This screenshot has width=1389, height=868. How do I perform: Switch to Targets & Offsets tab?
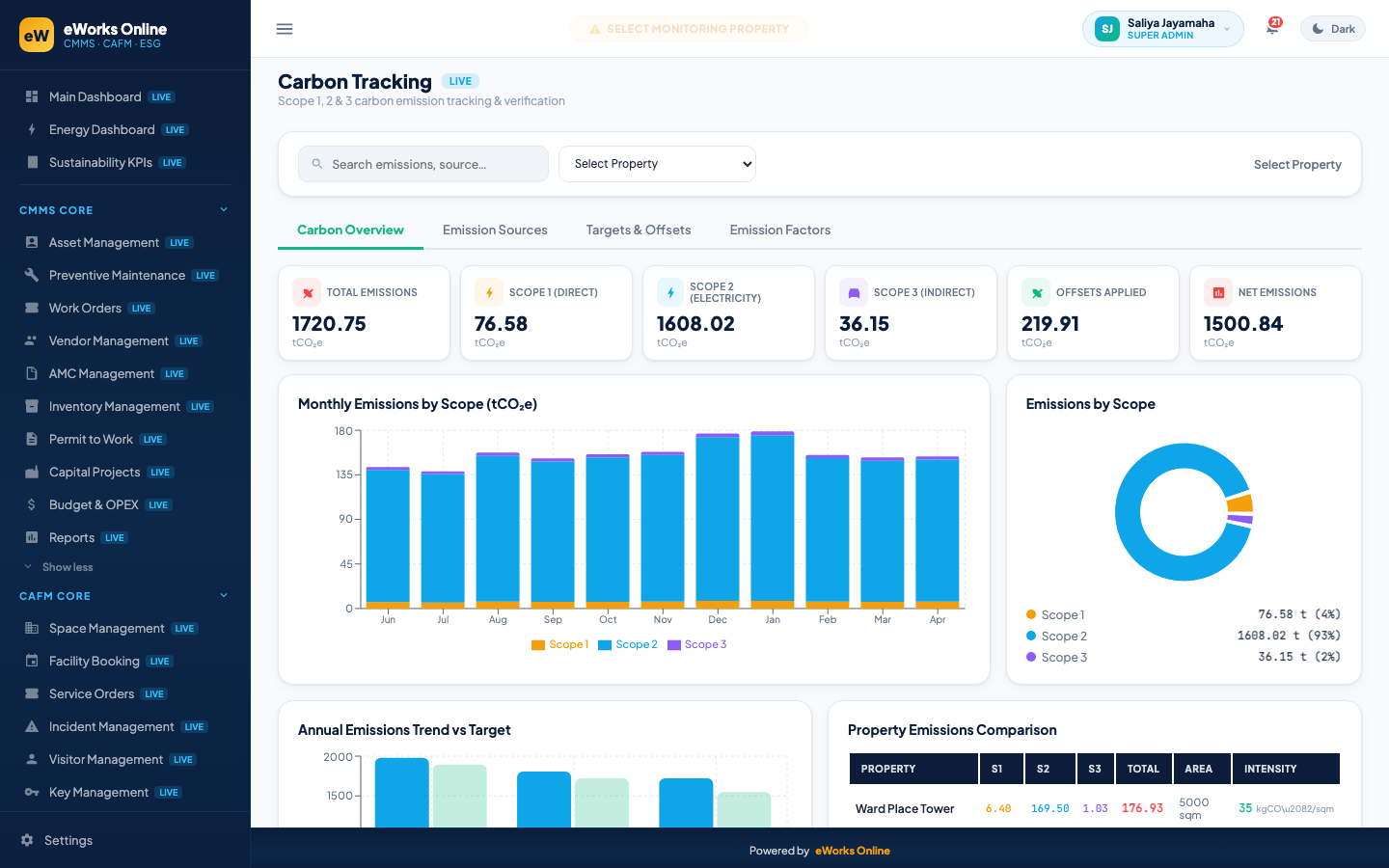click(x=639, y=230)
